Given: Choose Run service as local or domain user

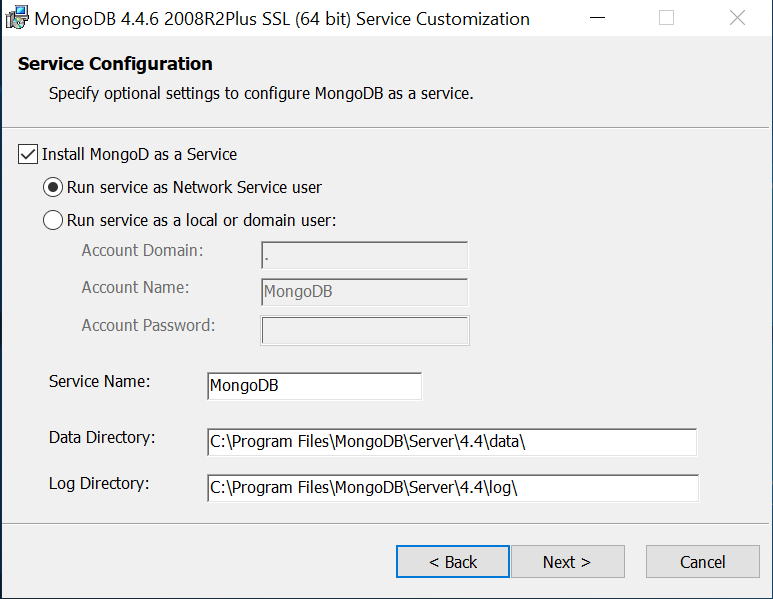Looking at the screenshot, I should (x=53, y=220).
